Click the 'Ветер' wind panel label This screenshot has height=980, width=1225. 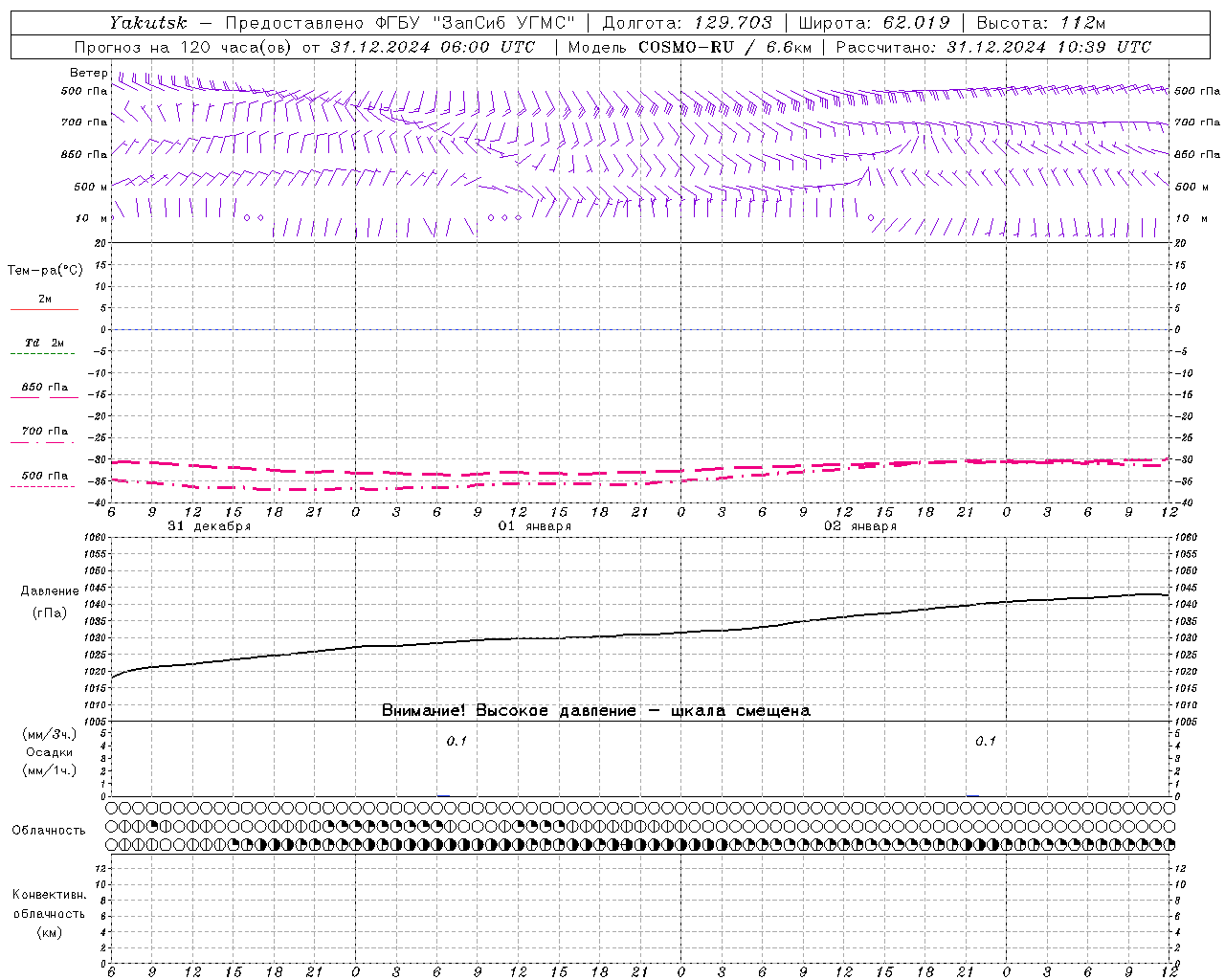[89, 73]
